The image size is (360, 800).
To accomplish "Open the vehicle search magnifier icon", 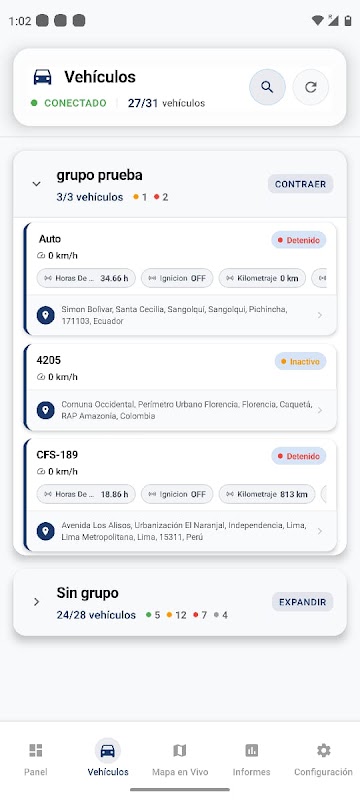I will (267, 87).
